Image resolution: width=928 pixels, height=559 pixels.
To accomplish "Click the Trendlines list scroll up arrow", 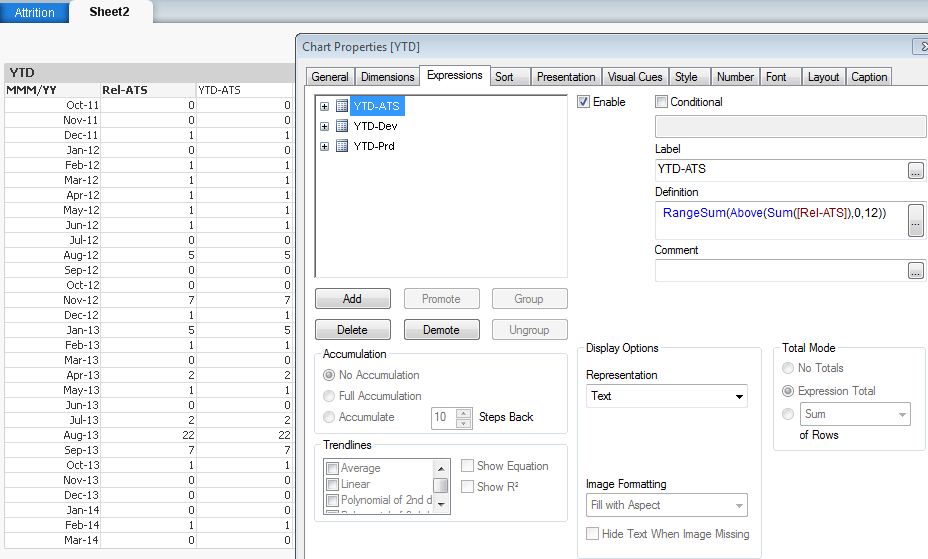I will click(x=441, y=468).
